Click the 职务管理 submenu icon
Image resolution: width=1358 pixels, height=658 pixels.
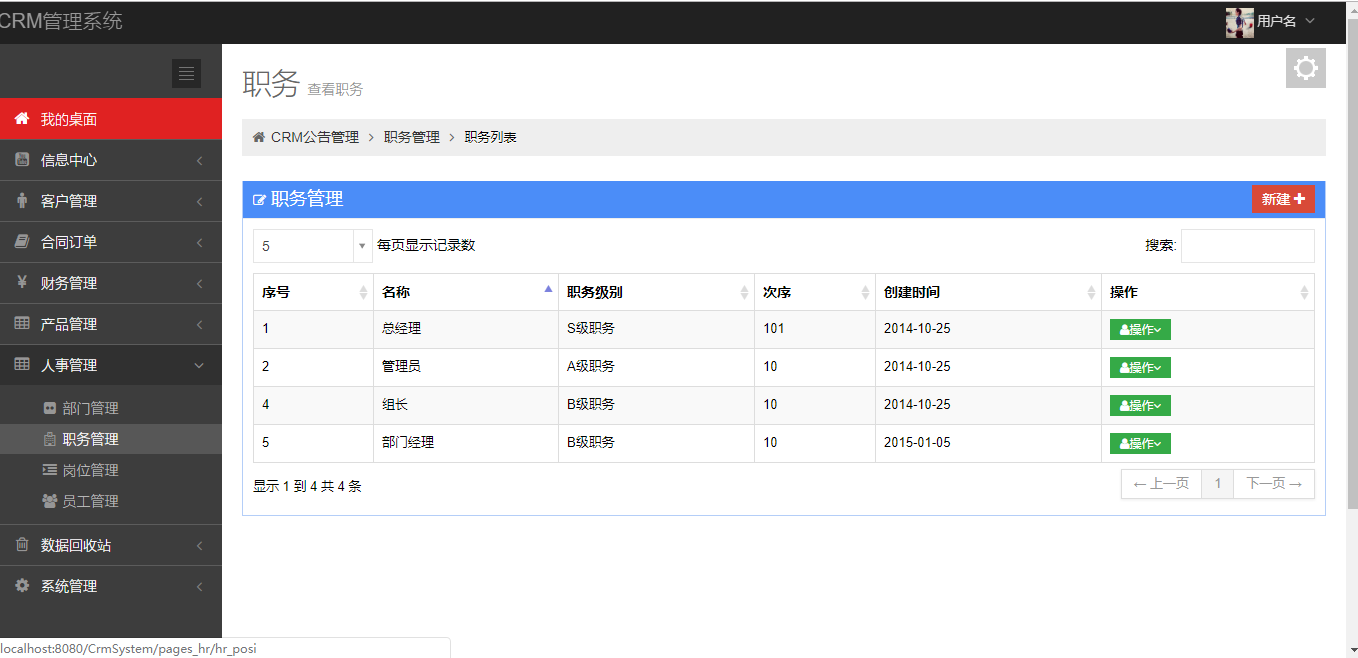point(50,439)
